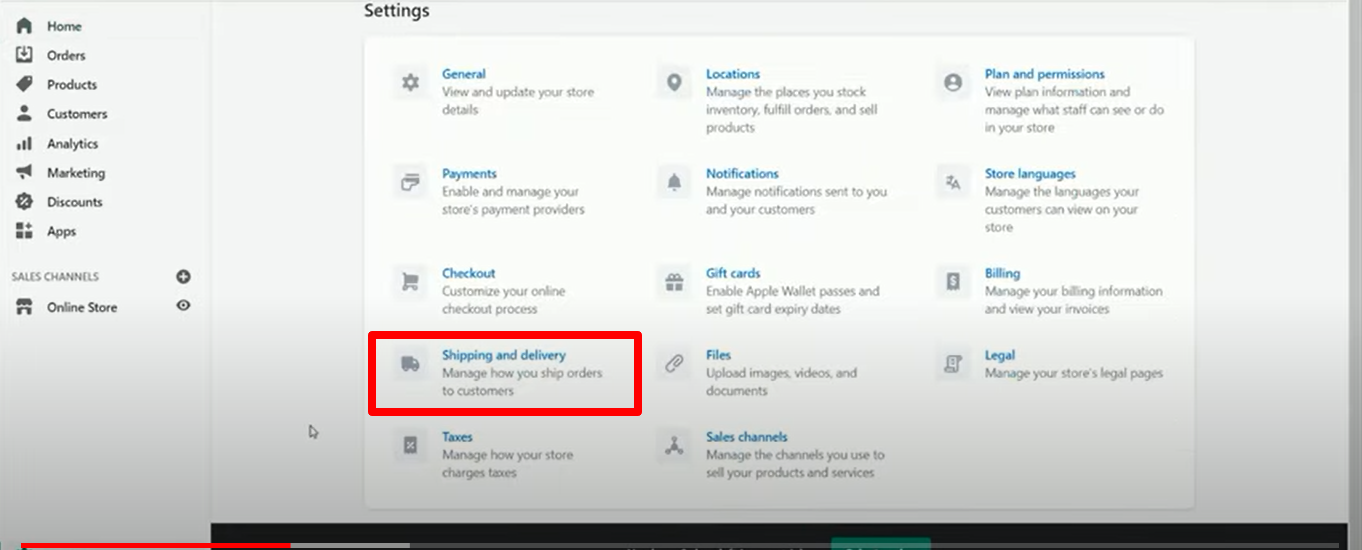Go to Home in sidebar
The width and height of the screenshot is (1362, 550).
tap(64, 26)
